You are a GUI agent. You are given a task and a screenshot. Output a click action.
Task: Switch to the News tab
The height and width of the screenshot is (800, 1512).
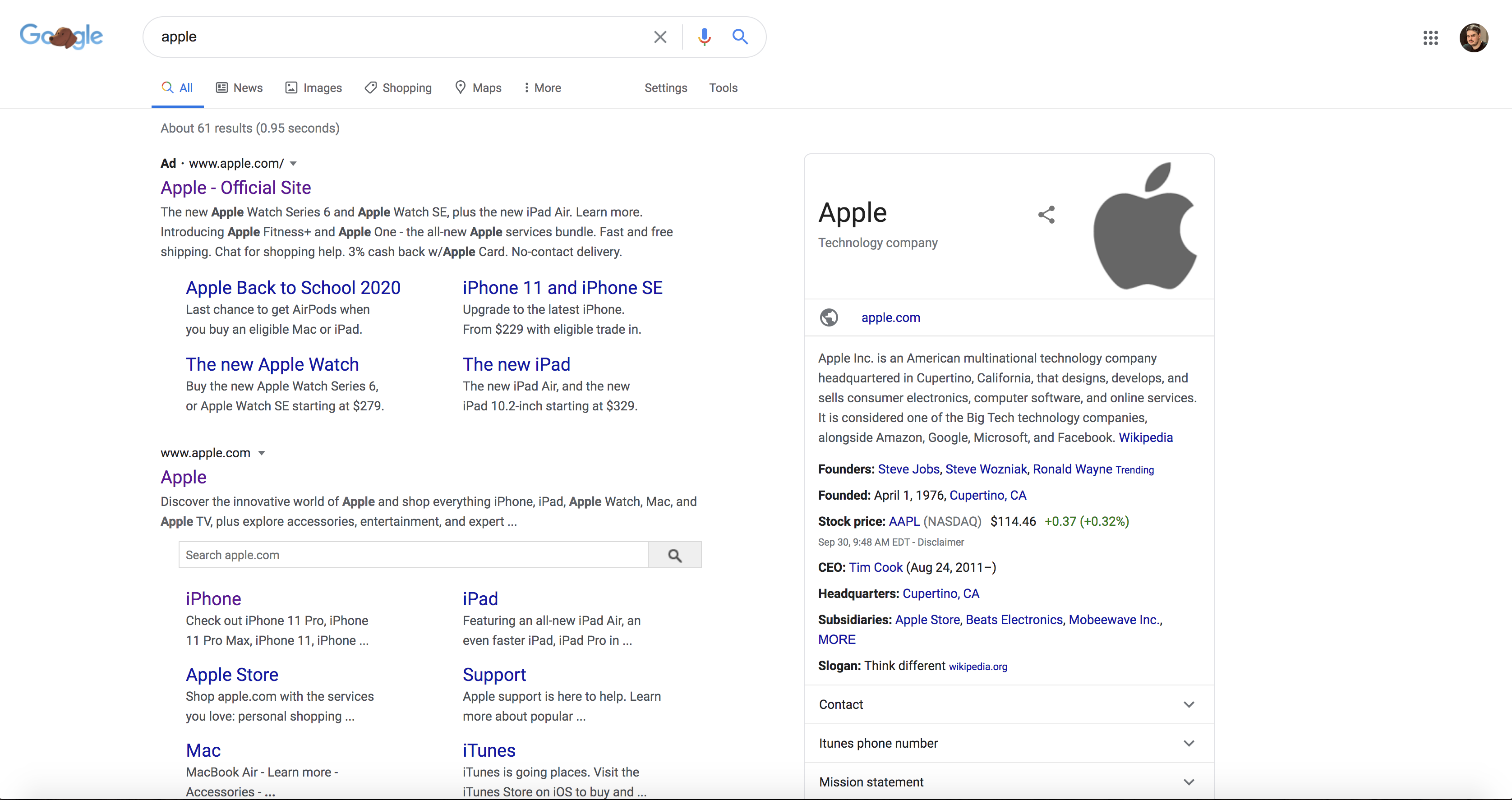click(x=240, y=88)
